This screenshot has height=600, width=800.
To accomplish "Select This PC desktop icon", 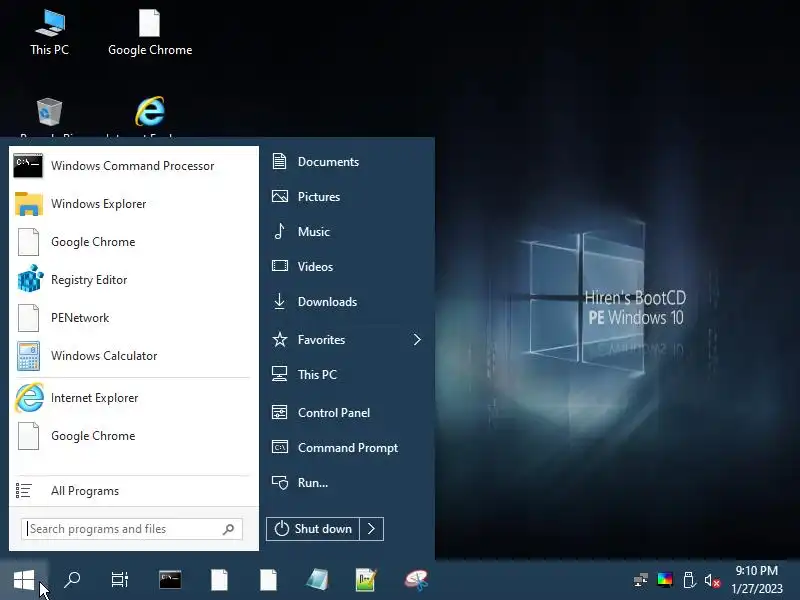I will [49, 32].
